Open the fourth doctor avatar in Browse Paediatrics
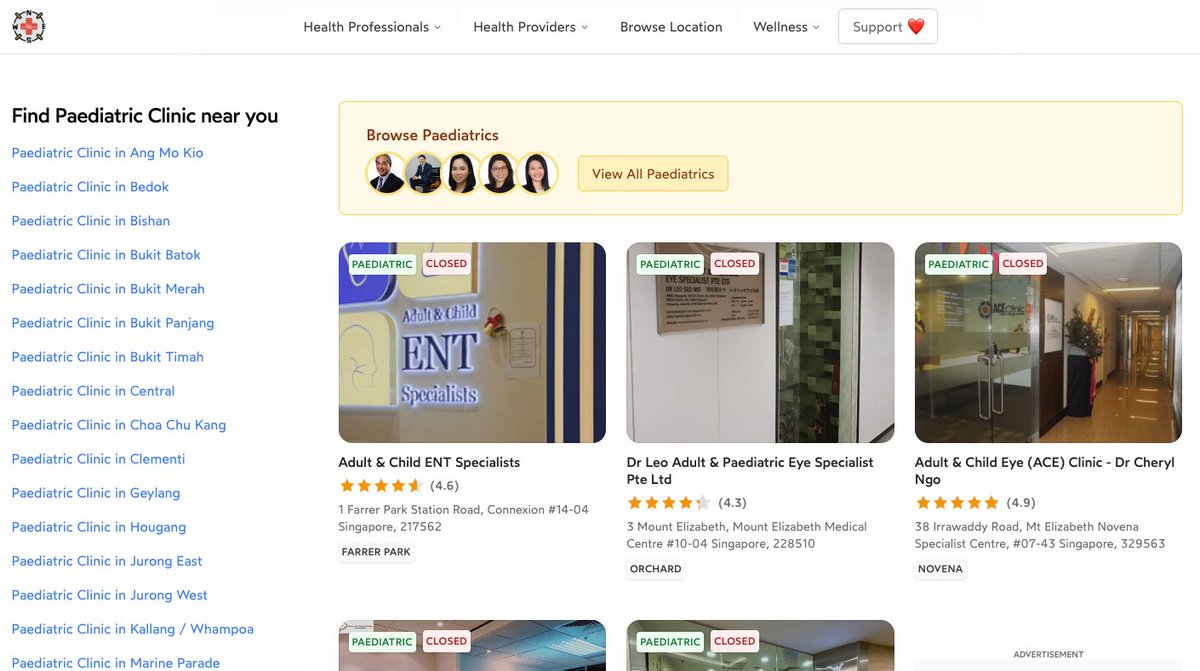Image resolution: width=1200 pixels, height=671 pixels. click(x=499, y=173)
